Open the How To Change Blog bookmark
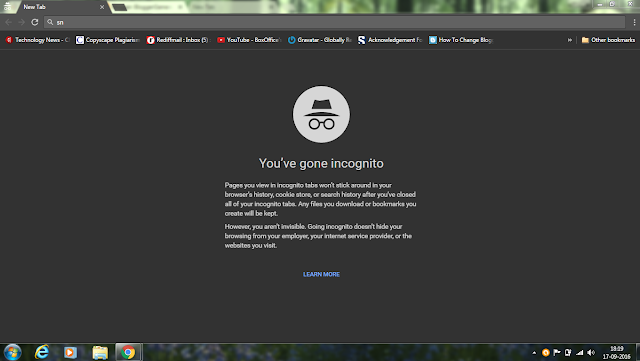640x361 pixels. [x=461, y=40]
